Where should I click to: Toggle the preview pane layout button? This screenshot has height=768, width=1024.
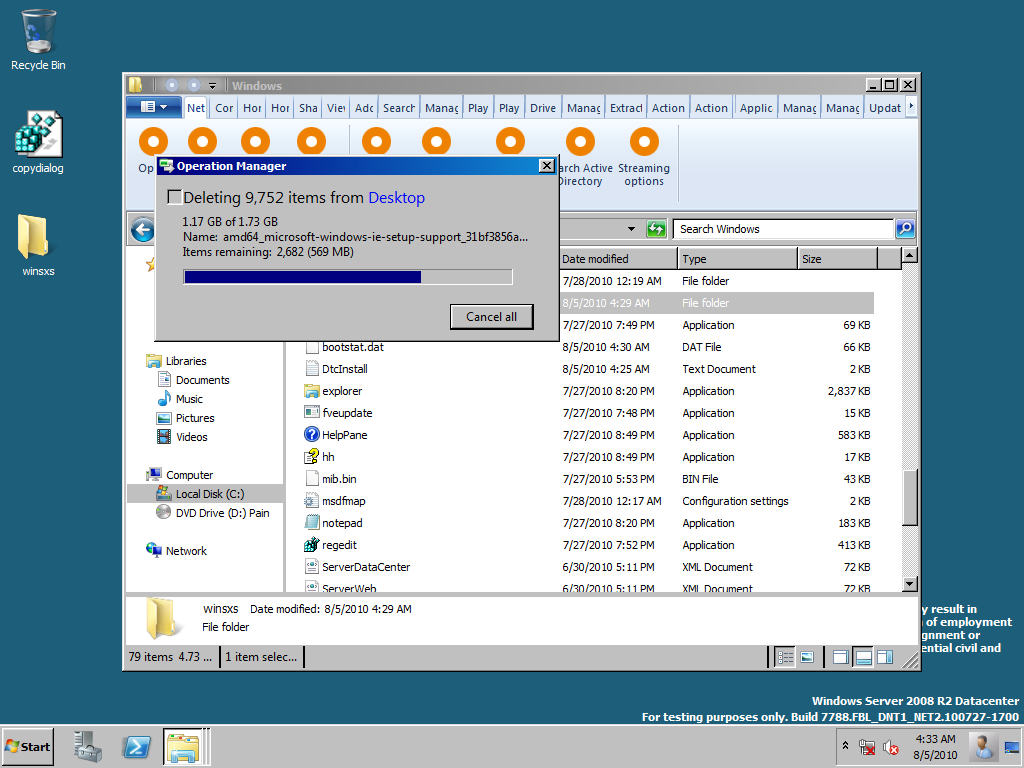coord(885,657)
